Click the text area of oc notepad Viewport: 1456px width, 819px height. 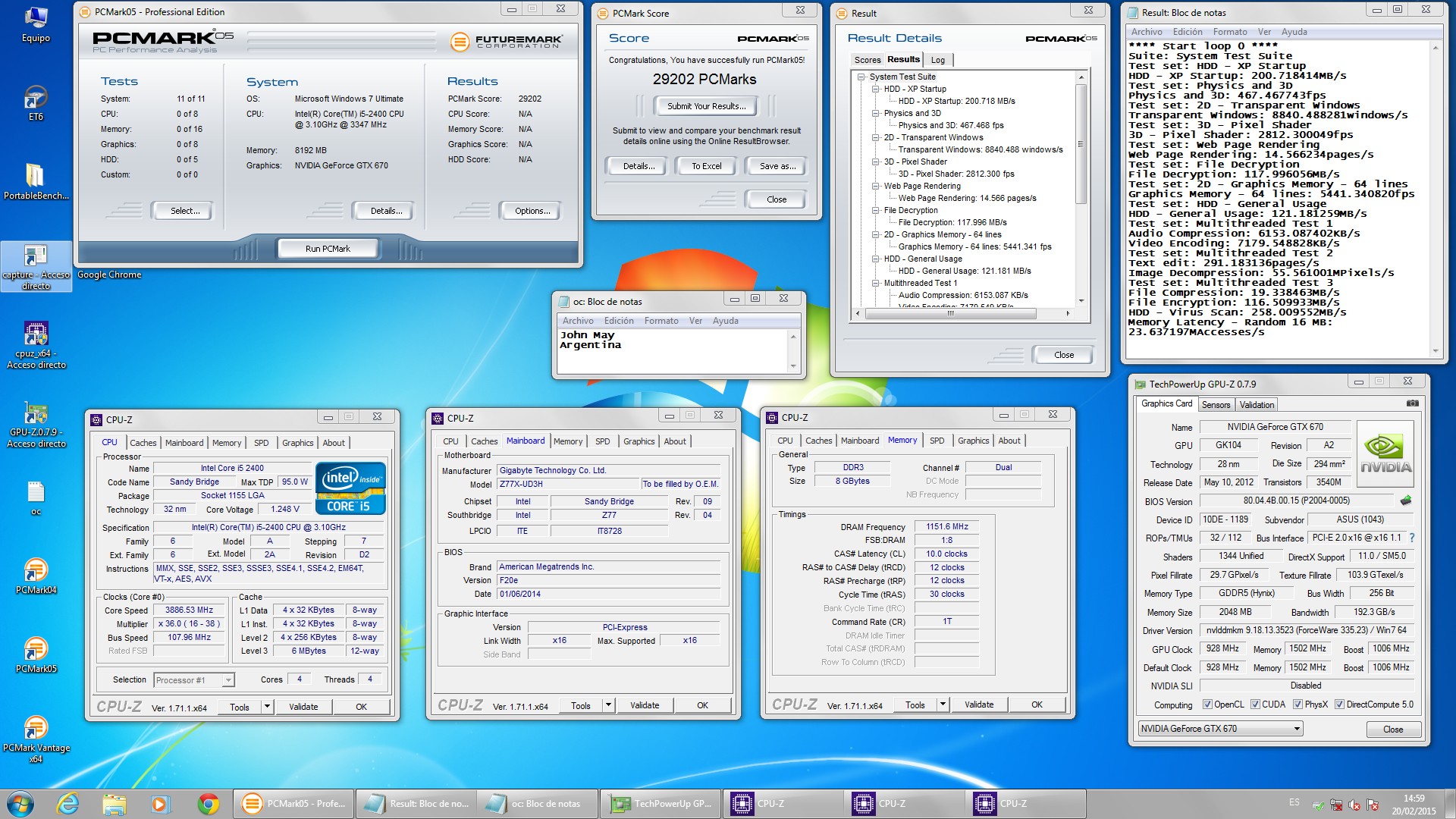(673, 351)
